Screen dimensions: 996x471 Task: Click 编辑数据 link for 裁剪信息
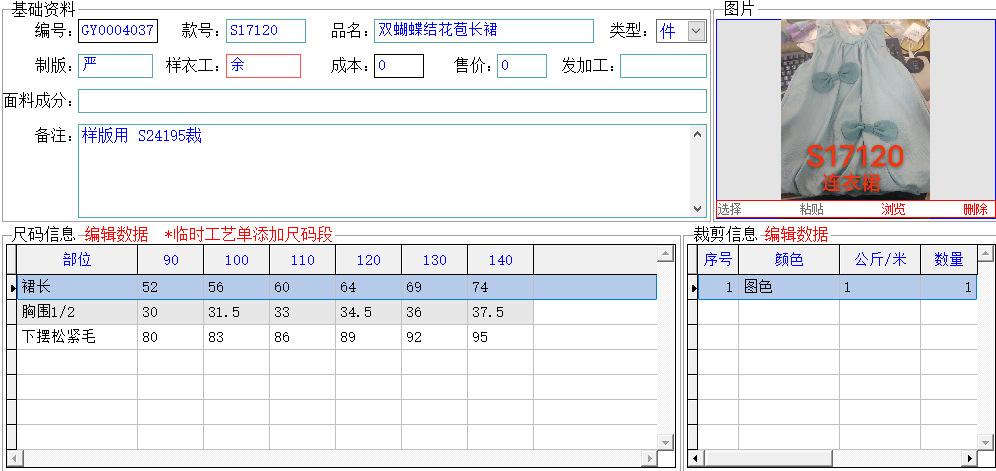tap(797, 235)
